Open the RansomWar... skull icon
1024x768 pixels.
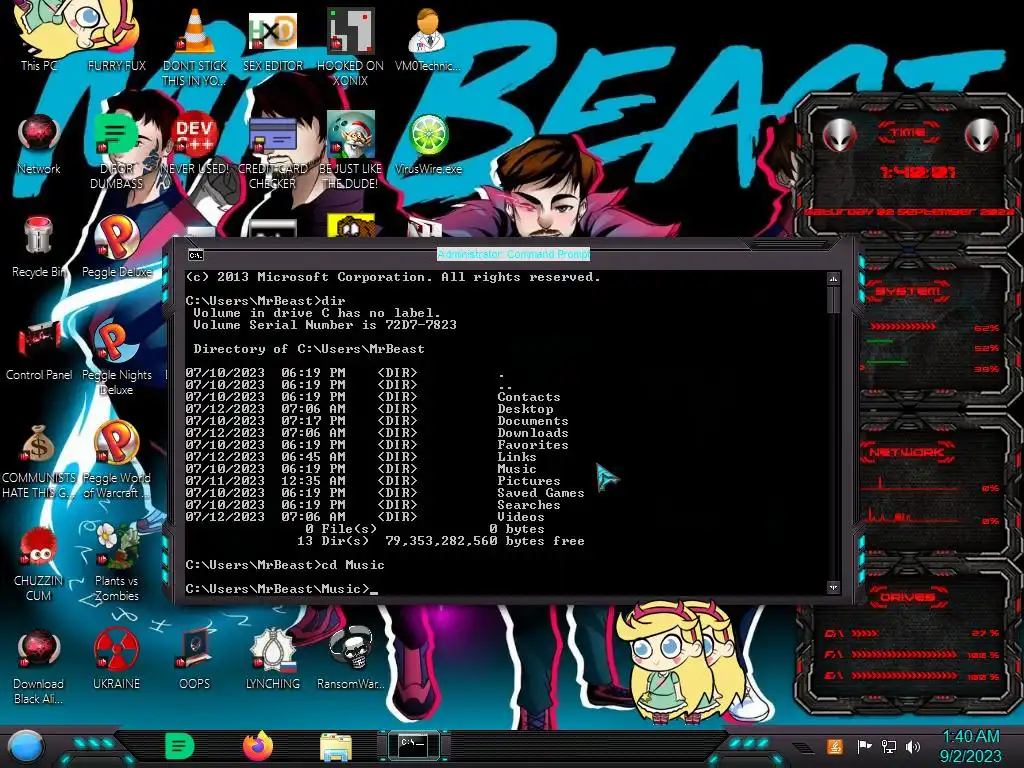[x=350, y=660]
